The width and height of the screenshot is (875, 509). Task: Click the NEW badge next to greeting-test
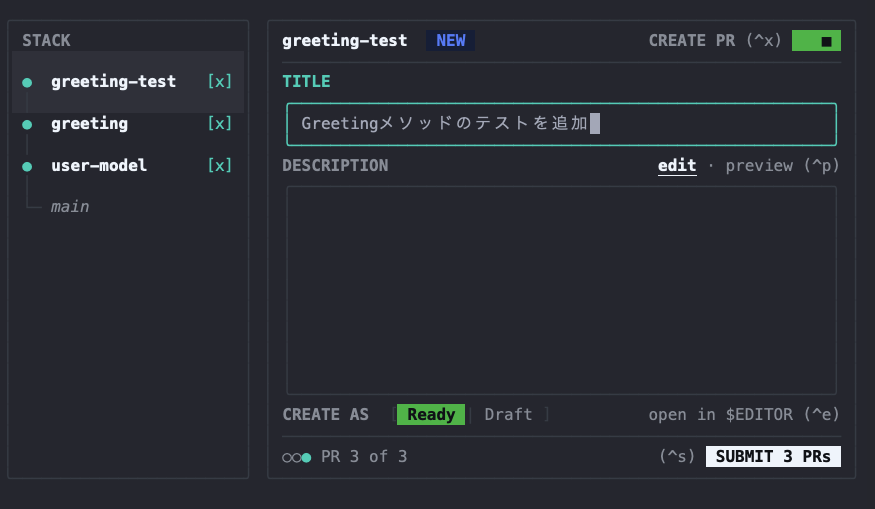point(450,41)
